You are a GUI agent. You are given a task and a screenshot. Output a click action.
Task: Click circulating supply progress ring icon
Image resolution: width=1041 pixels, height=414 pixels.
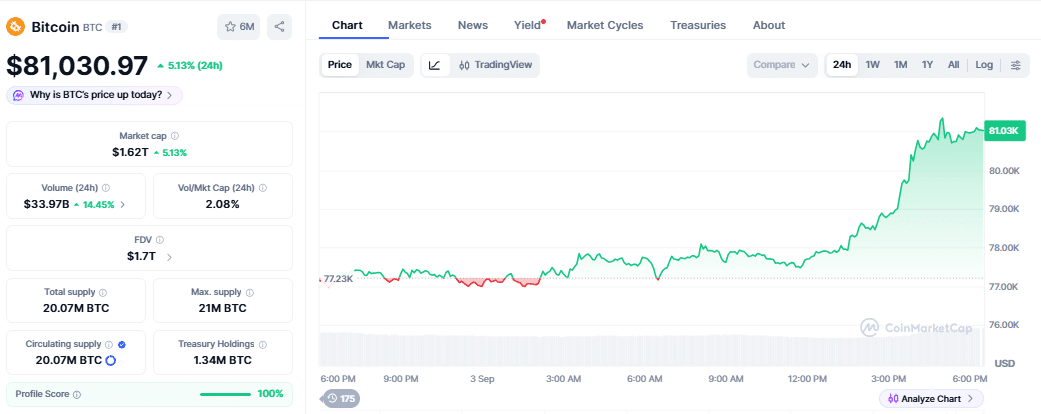[111, 360]
